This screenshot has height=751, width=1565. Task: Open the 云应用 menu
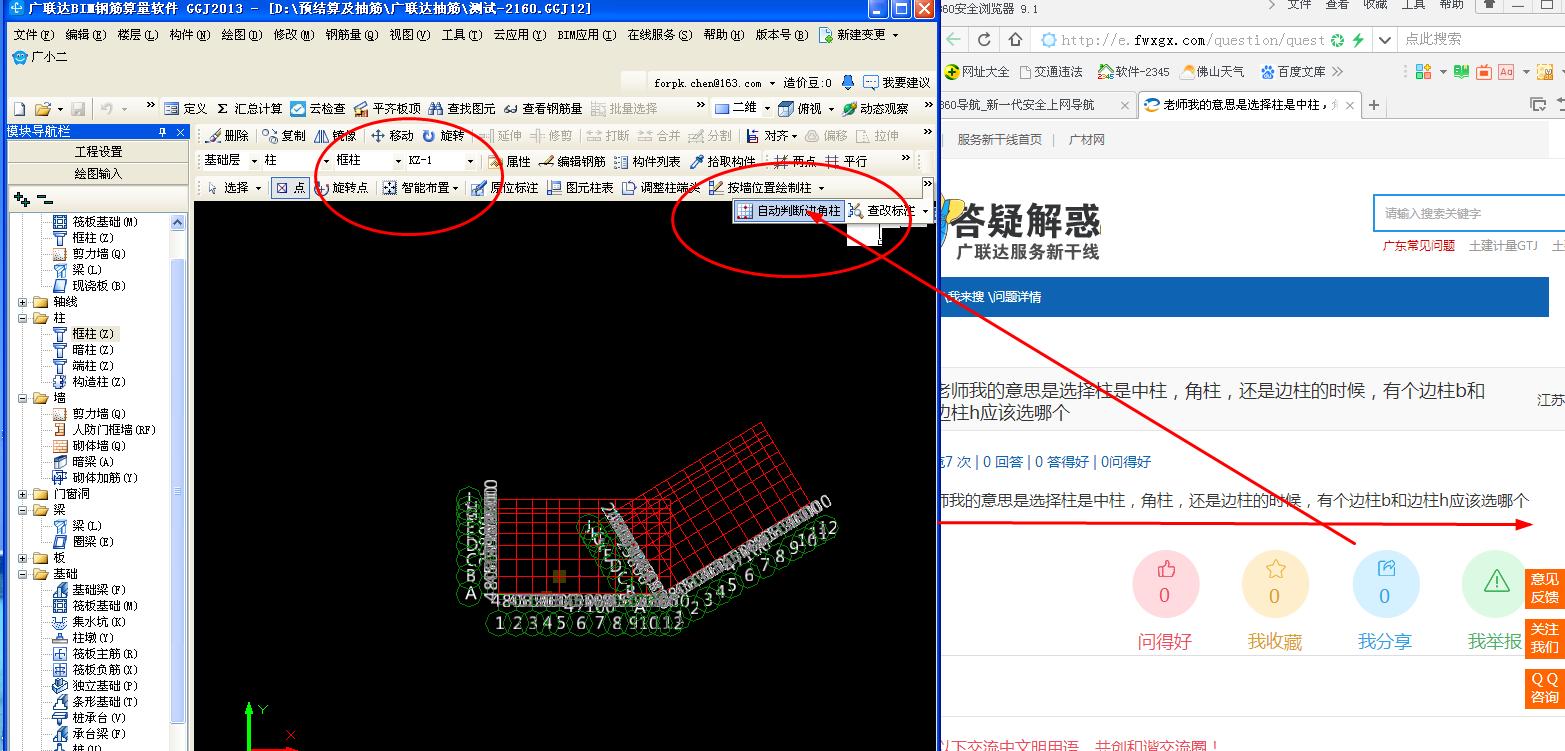(x=520, y=35)
